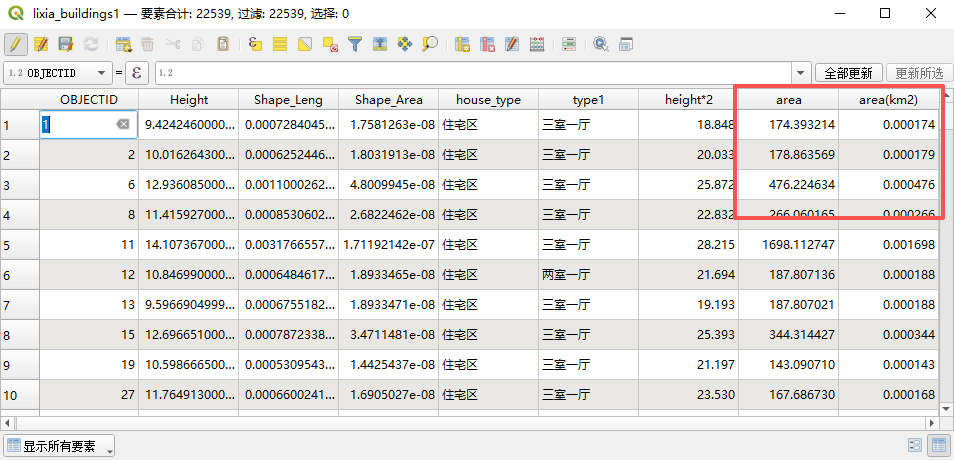Switch to table view at bottom right

pyautogui.click(x=938, y=445)
